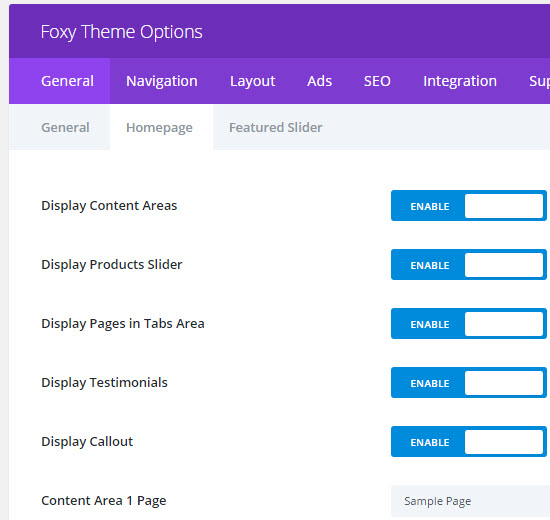Toggle the Display Callout switch
The image size is (550, 520).
[x=469, y=441]
